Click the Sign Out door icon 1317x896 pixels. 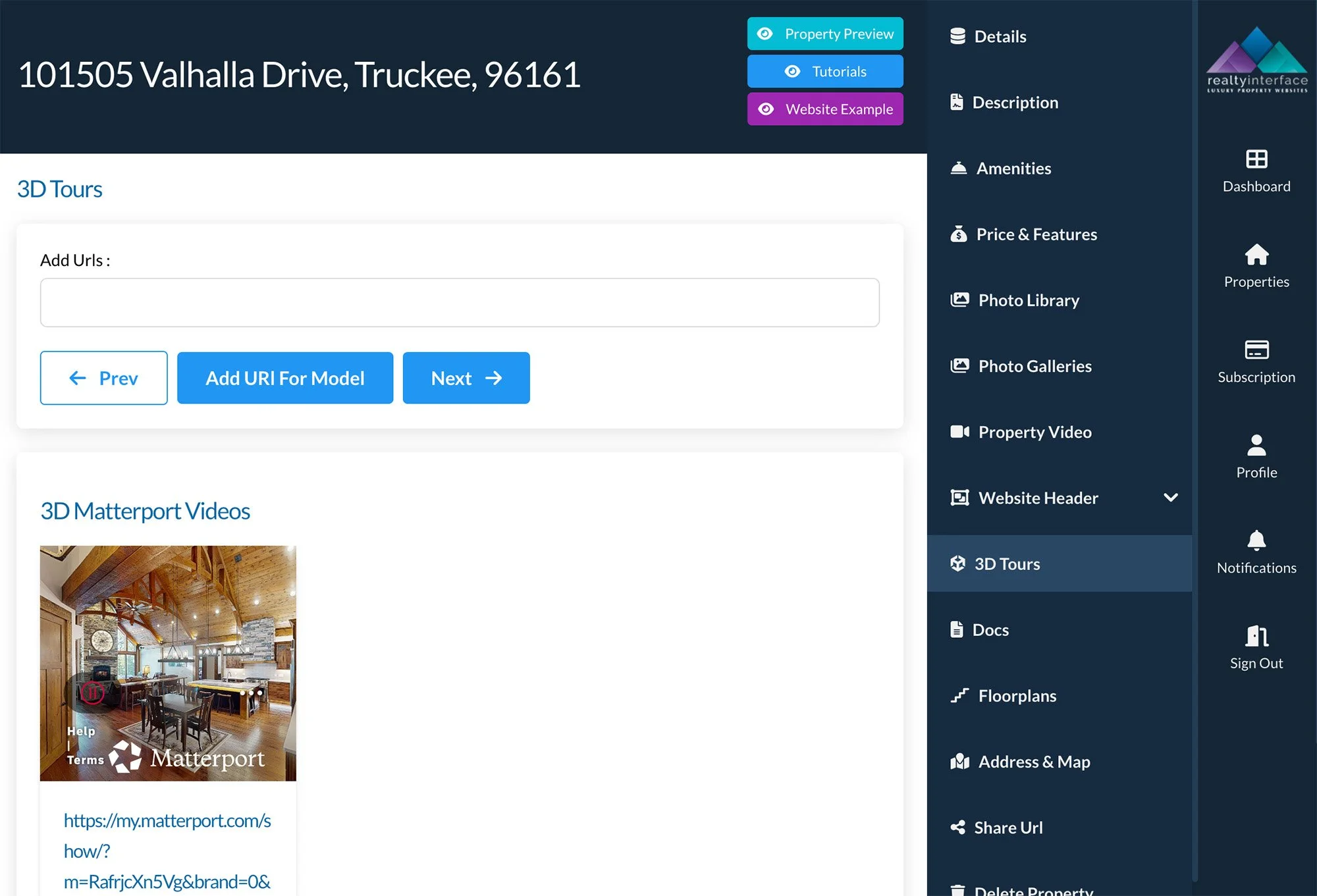click(x=1256, y=636)
